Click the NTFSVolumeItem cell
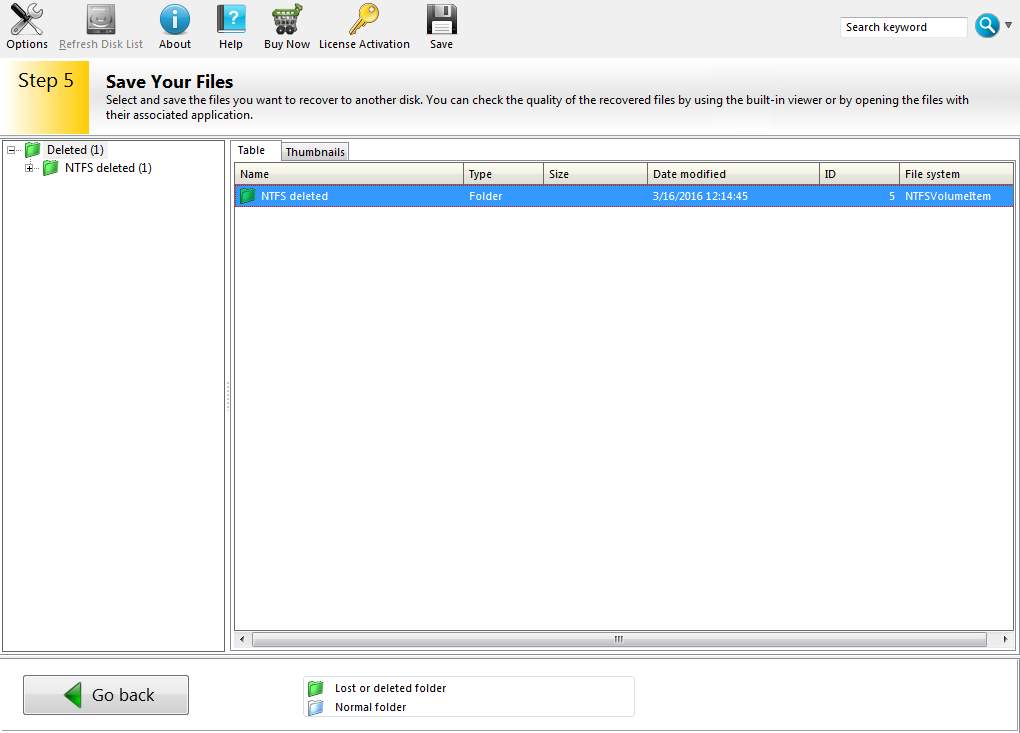 click(948, 196)
